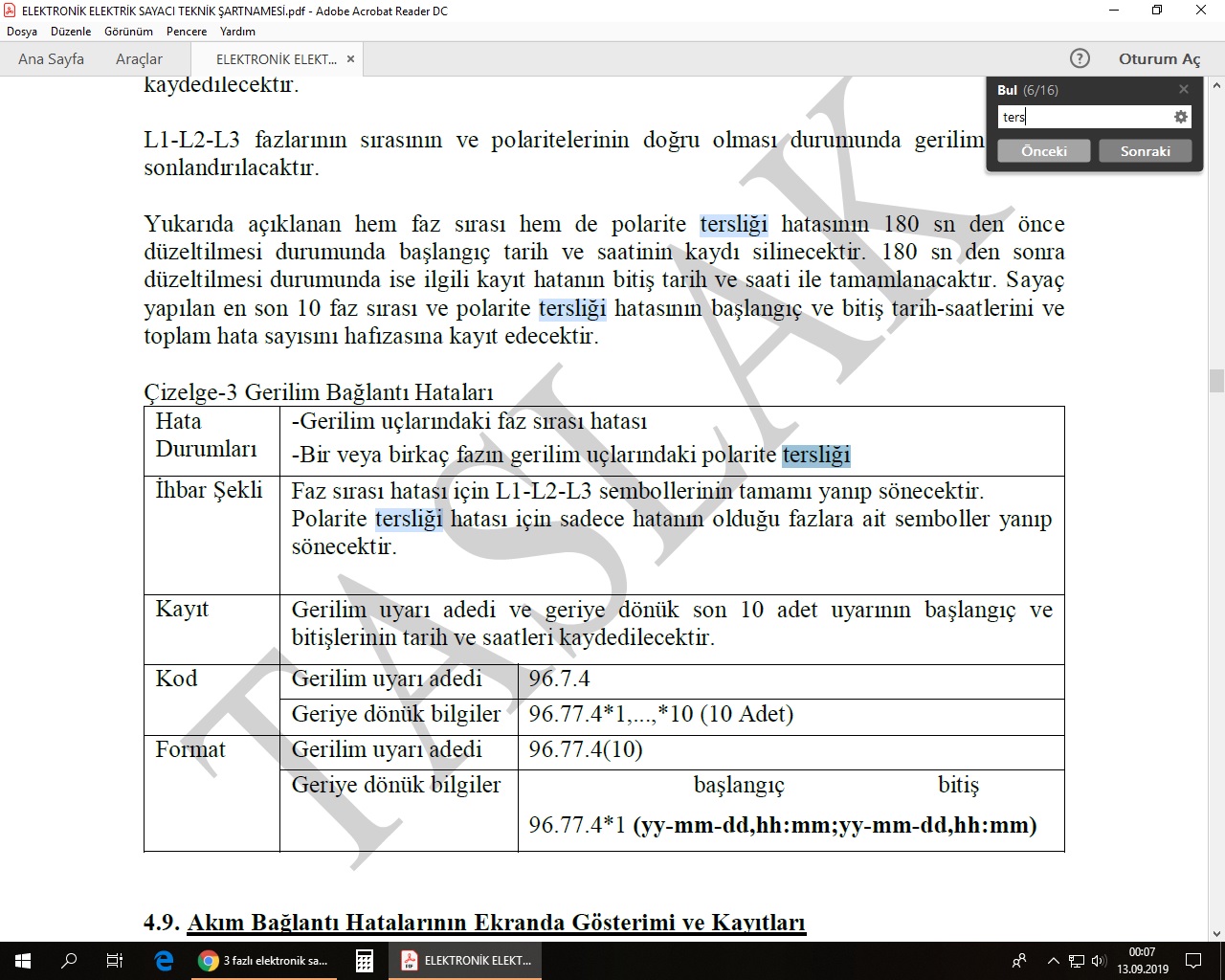Click the vertical scrollbar thumb
Image resolution: width=1225 pixels, height=980 pixels.
click(1216, 380)
